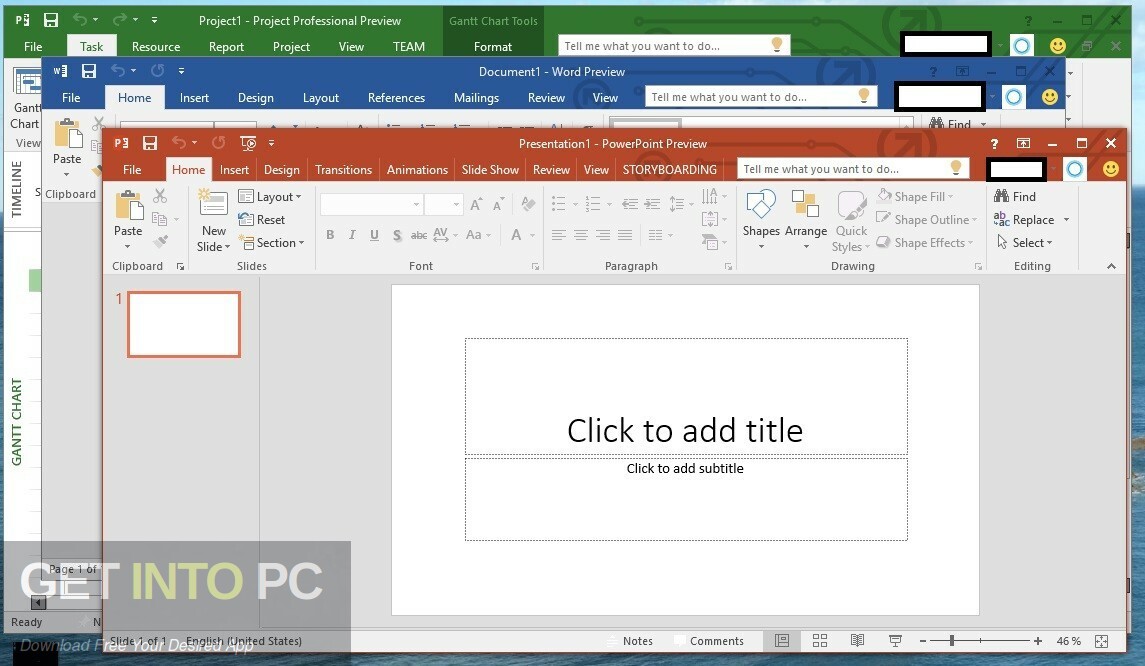Click the File button in Word
The width and height of the screenshot is (1145, 666).
71,97
